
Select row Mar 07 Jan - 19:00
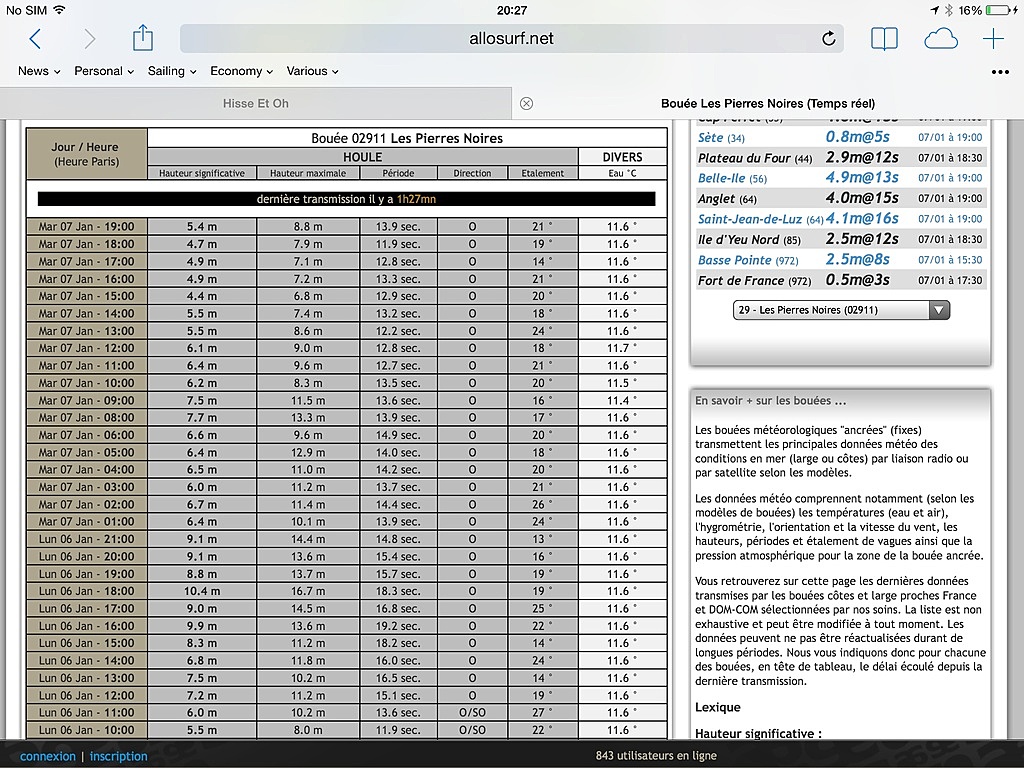pos(346,227)
